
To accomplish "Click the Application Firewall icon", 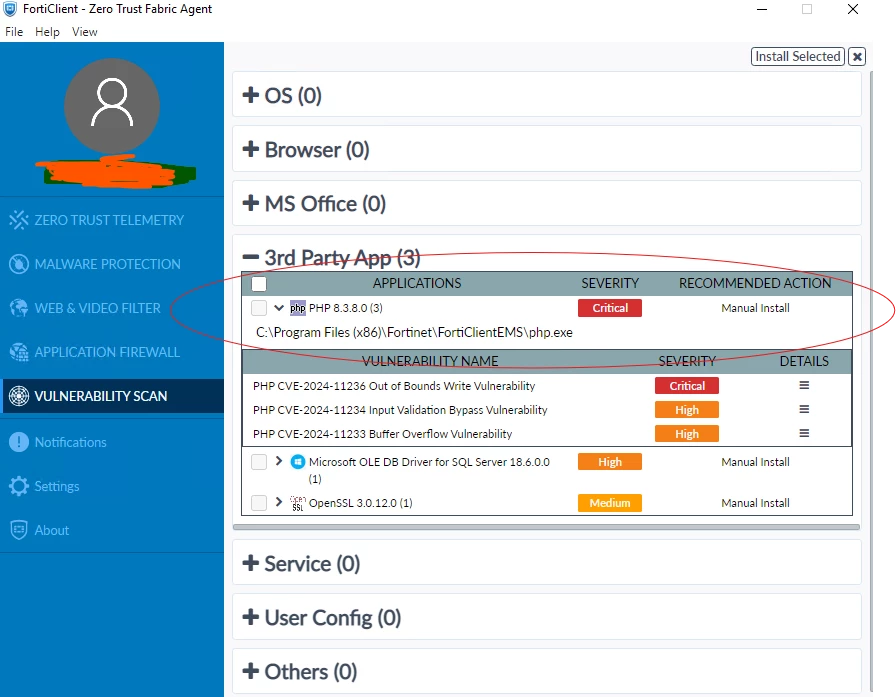I will tap(19, 352).
